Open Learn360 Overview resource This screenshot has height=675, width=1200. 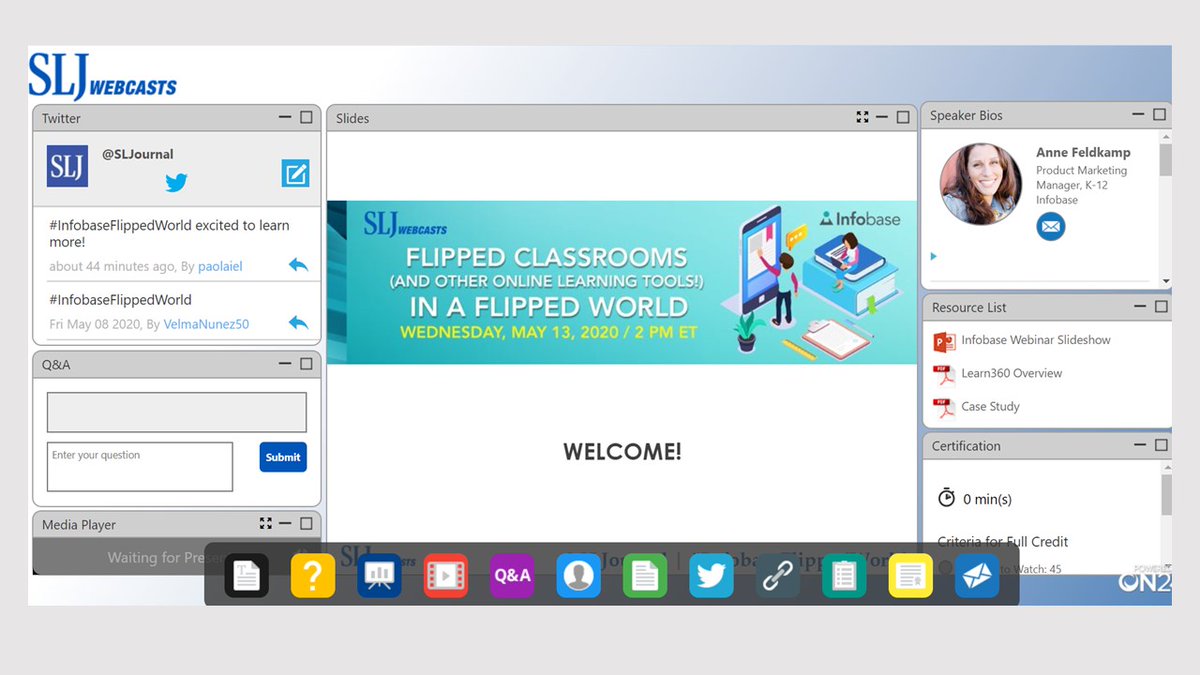pos(1011,373)
